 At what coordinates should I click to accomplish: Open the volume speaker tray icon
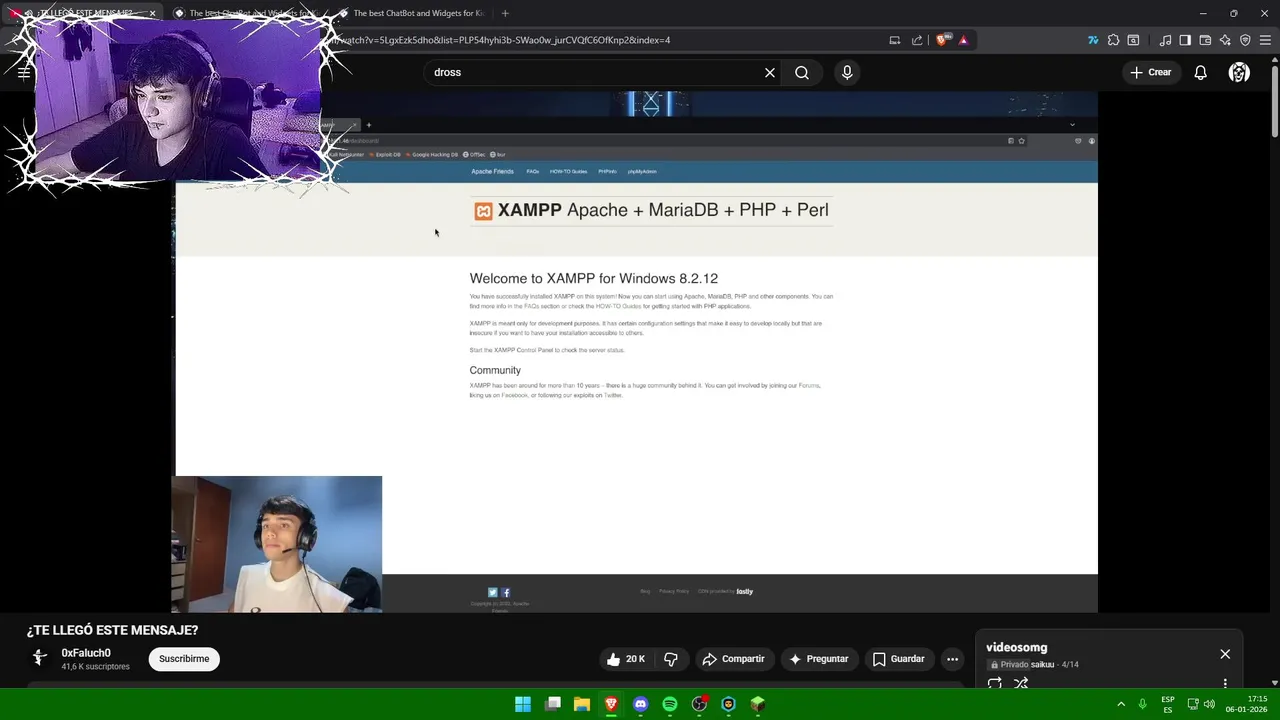tap(1209, 704)
